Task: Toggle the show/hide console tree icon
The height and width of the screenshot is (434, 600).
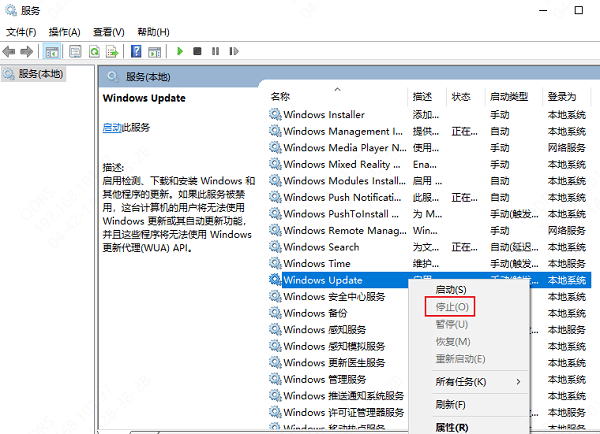Action: (50, 51)
